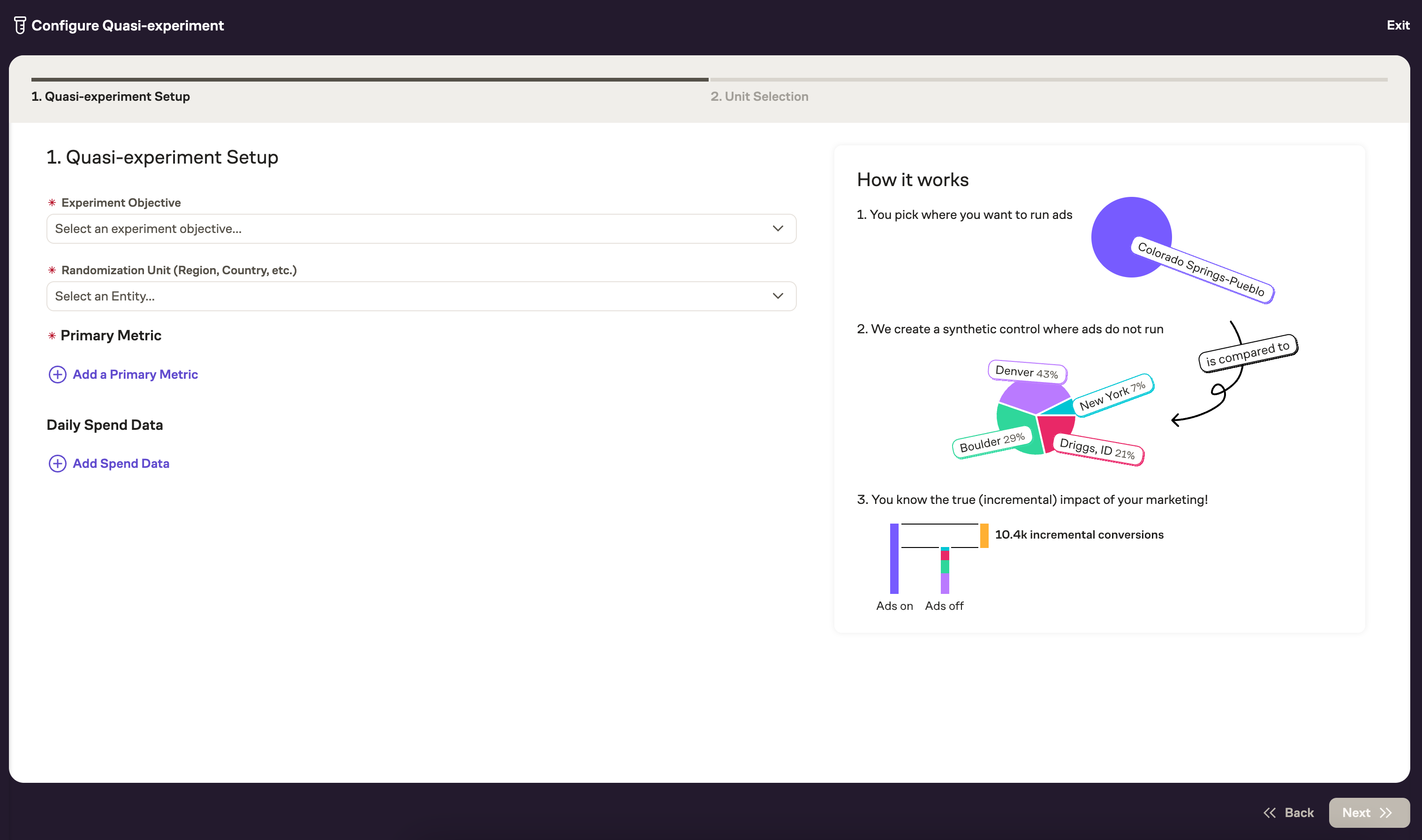Expand the Randomization Unit entity selector
Viewport: 1422px width, 840px height.
[x=421, y=295]
